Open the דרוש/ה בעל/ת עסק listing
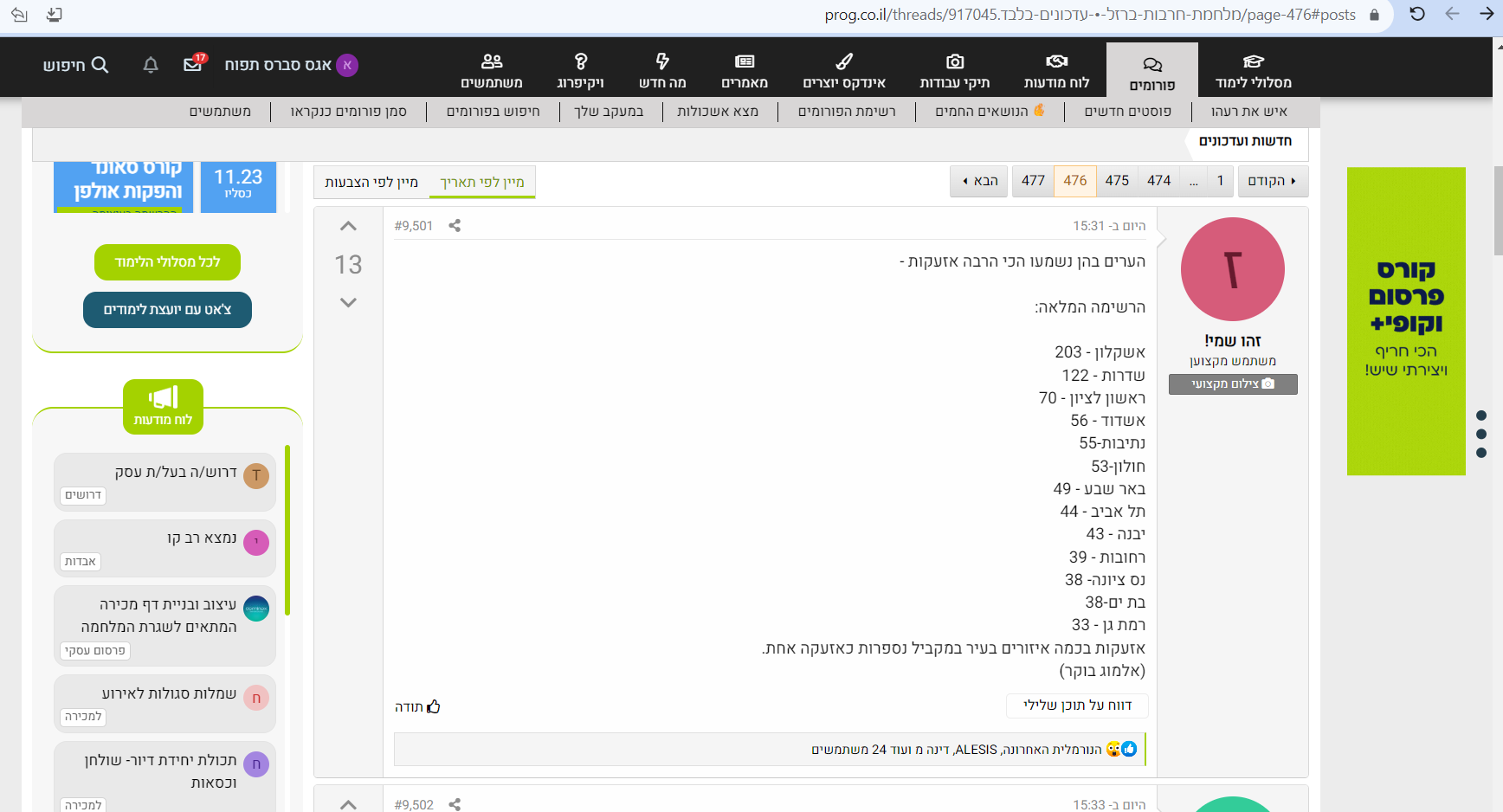The image size is (1503, 812). coord(176,472)
